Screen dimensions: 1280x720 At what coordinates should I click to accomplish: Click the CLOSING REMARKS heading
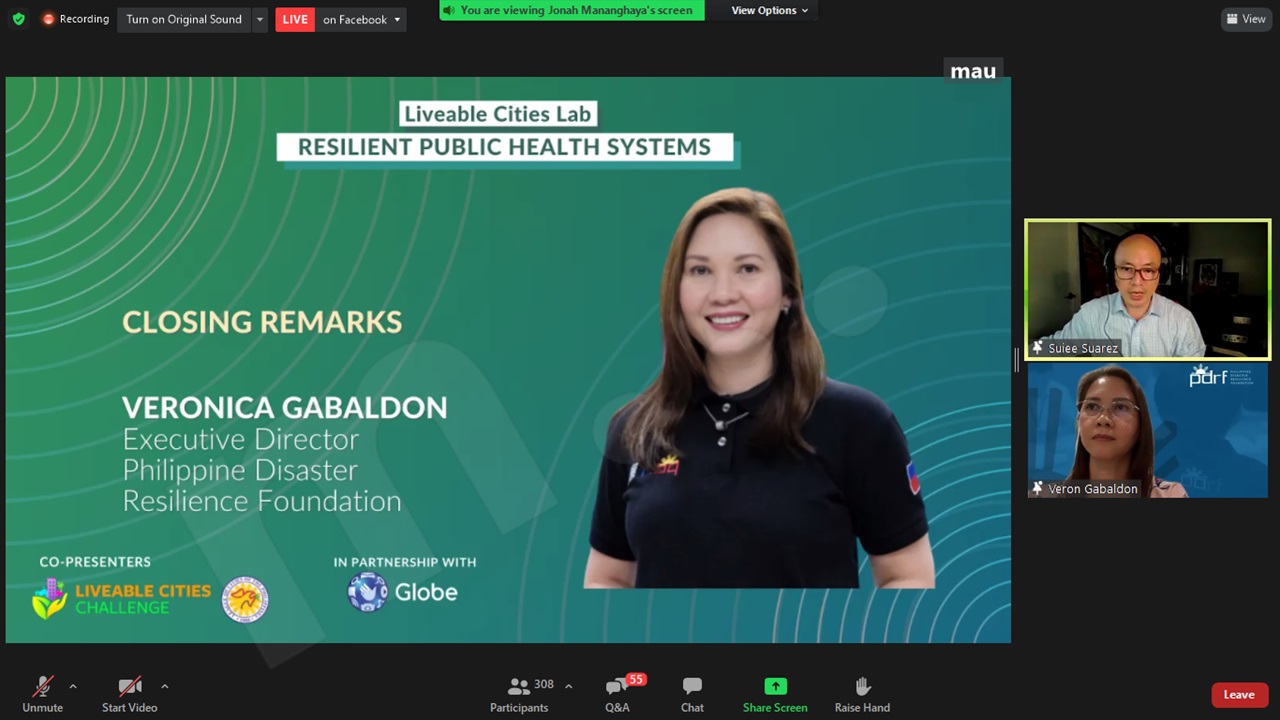[x=262, y=322]
